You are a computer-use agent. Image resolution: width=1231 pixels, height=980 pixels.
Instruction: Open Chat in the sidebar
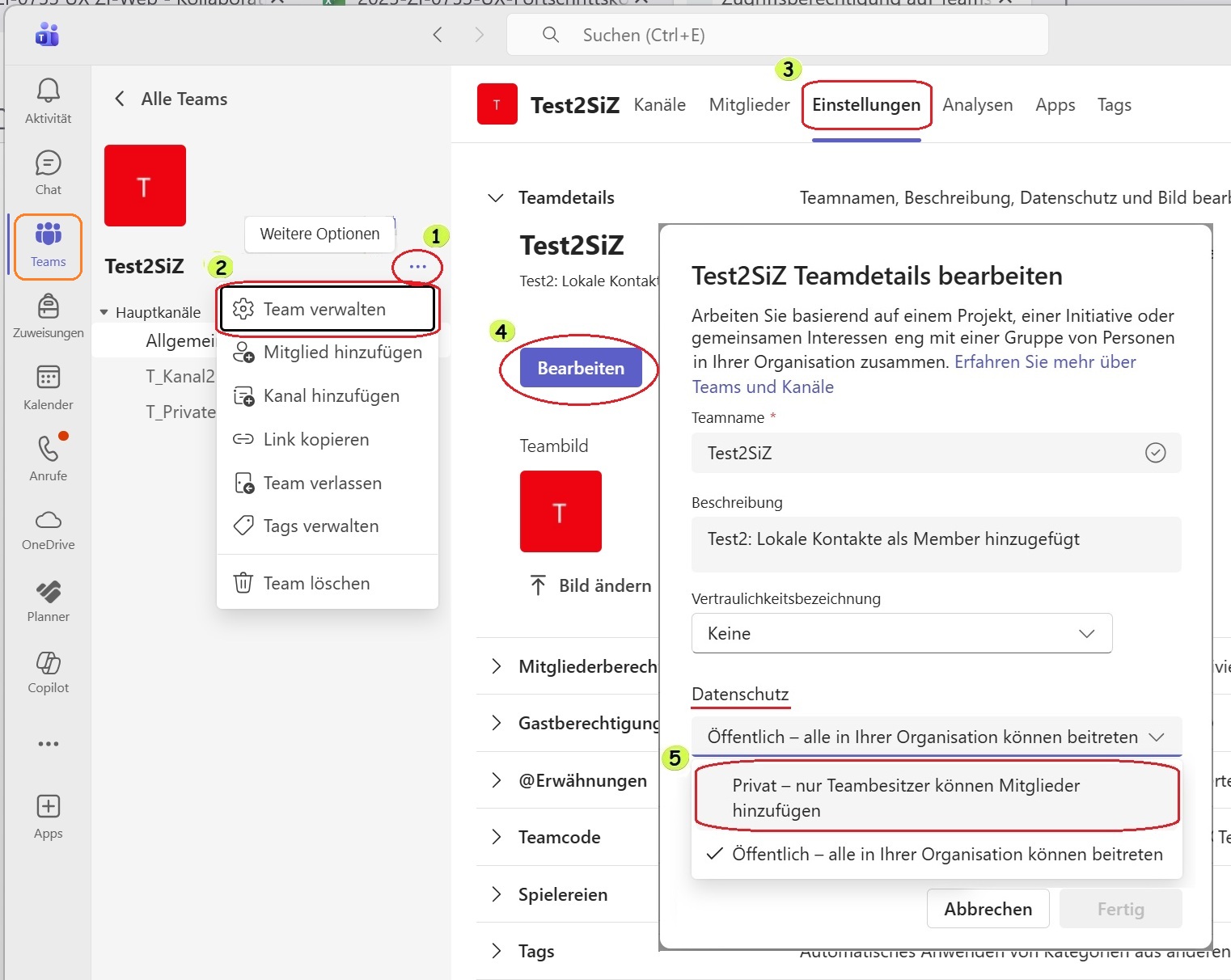(x=48, y=163)
